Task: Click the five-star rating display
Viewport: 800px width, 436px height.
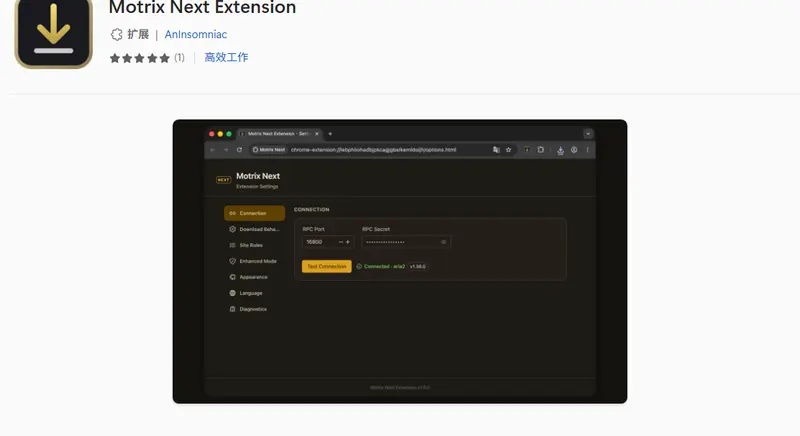Action: click(140, 58)
